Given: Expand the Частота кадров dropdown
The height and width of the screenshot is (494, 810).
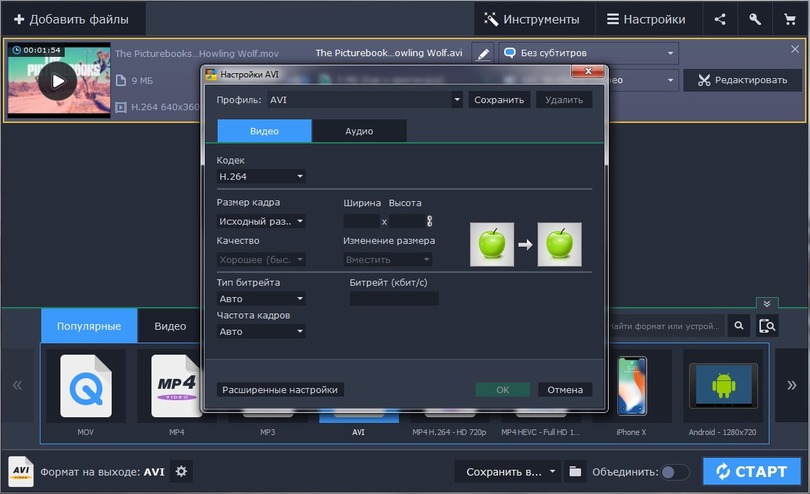Looking at the screenshot, I should 261,331.
